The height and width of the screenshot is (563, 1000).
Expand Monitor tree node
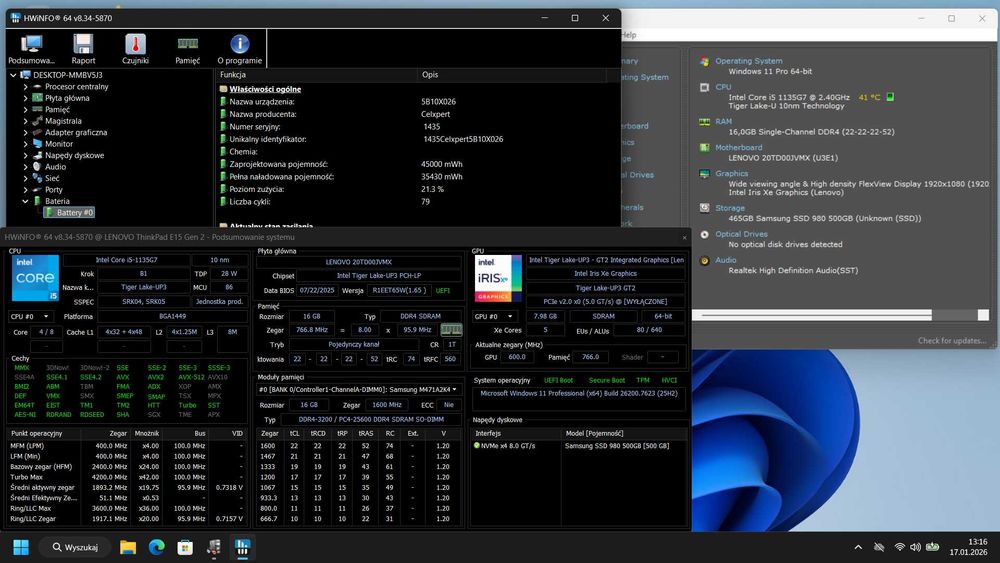[26, 144]
